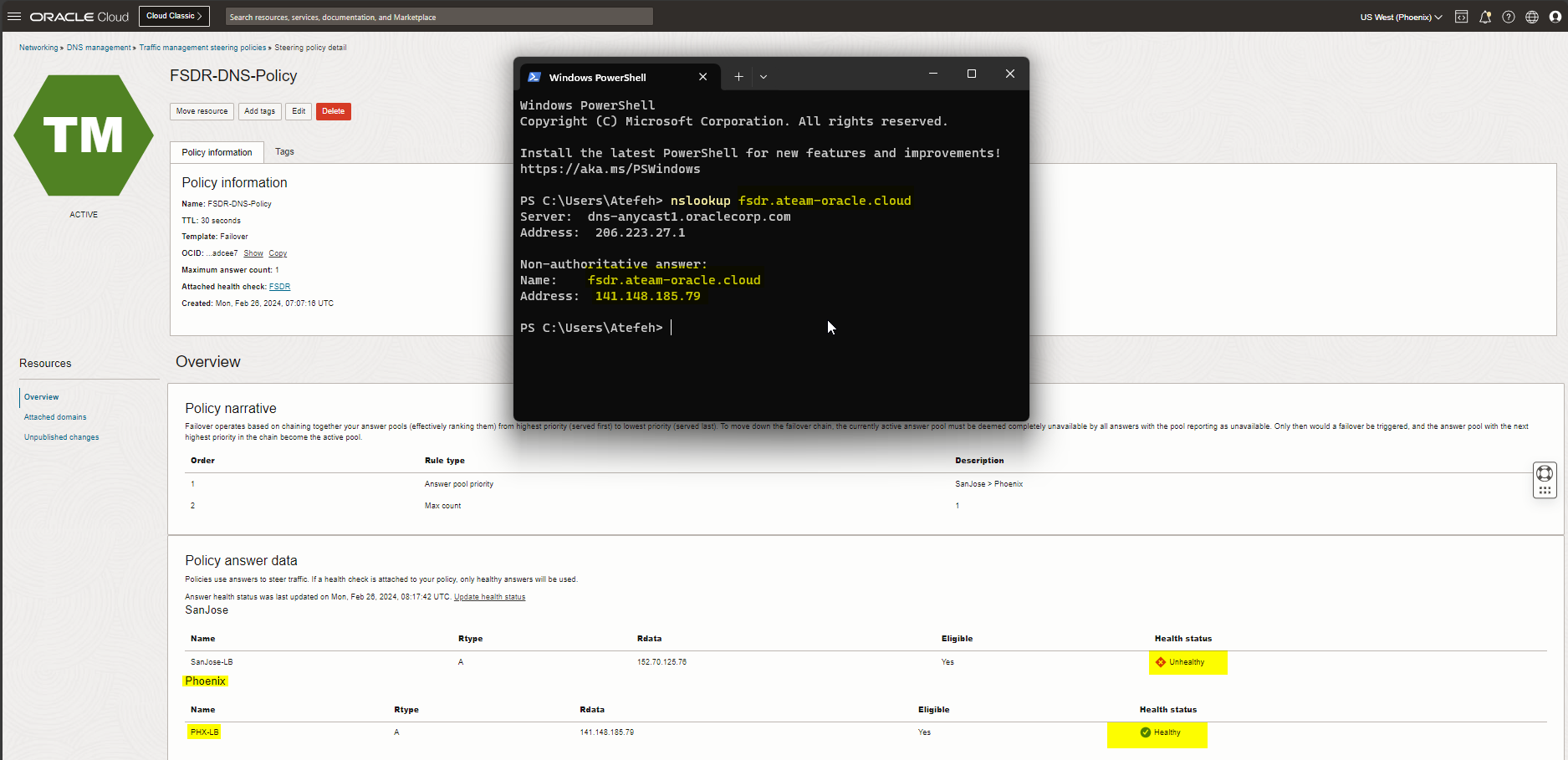Open the user profile avatar icon
Viewport: 1568px width, 760px height.
pos(1555,17)
